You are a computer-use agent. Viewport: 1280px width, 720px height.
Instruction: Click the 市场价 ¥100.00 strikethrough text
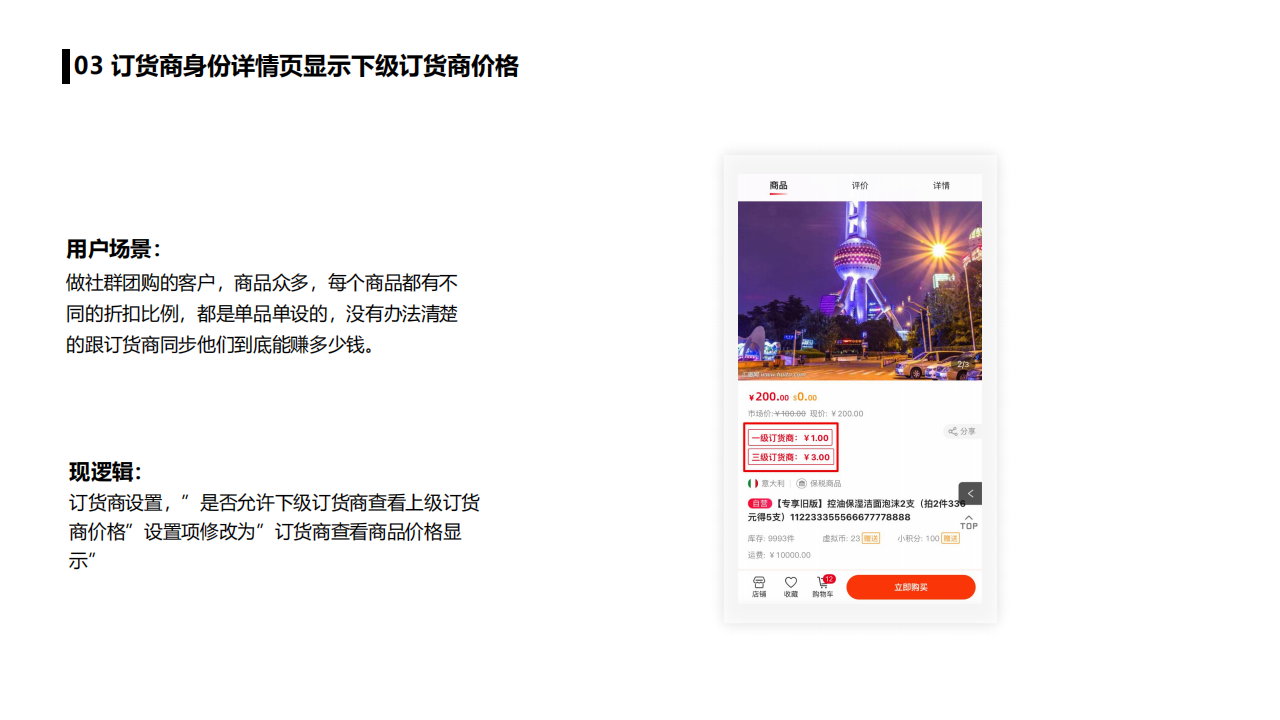777,414
